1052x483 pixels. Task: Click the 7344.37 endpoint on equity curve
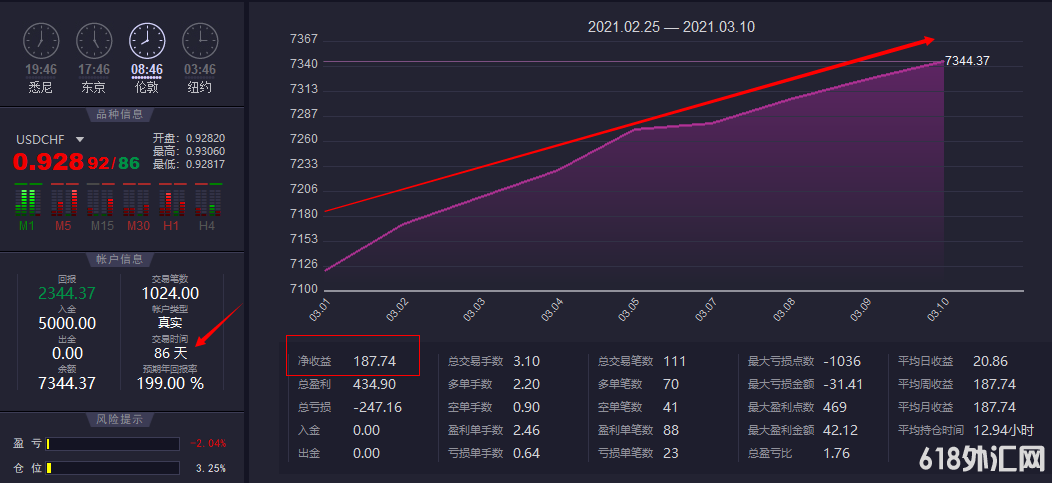point(941,62)
